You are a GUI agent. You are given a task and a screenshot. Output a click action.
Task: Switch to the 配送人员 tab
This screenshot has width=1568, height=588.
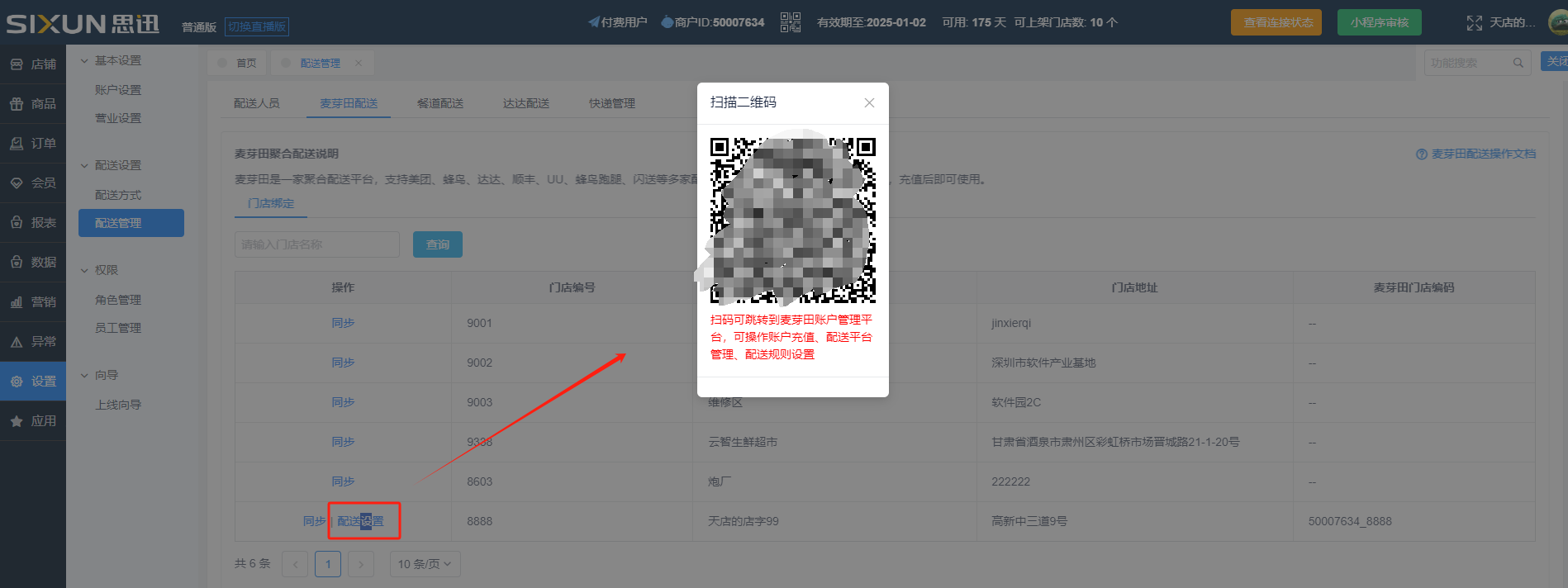[257, 103]
